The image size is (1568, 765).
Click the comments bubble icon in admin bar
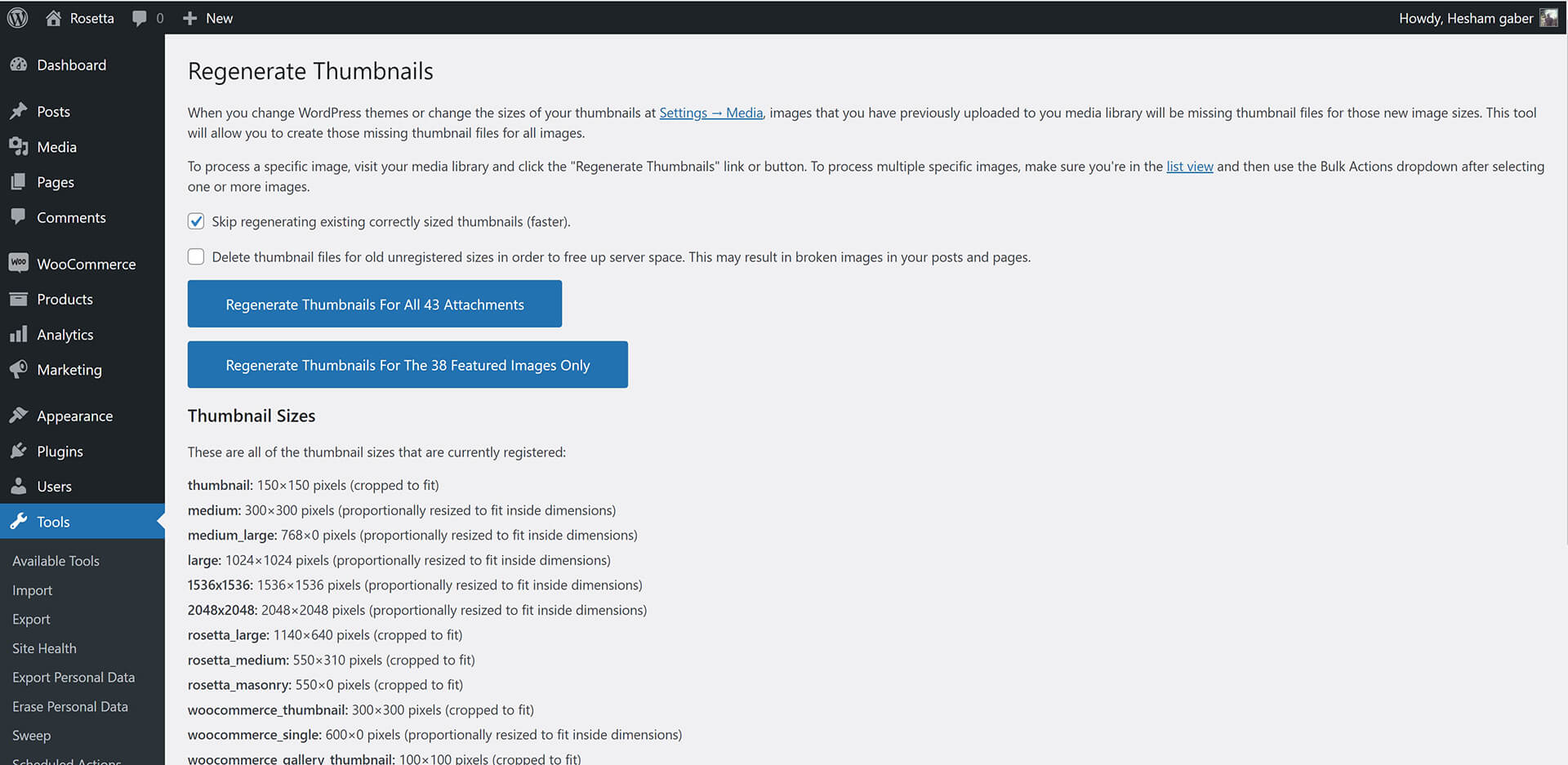(140, 18)
